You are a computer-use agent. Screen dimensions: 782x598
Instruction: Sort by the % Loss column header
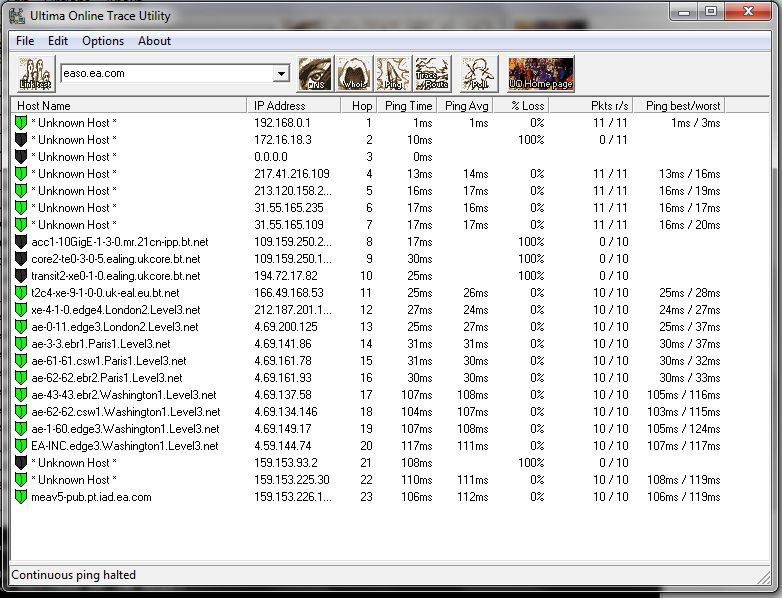[522, 106]
